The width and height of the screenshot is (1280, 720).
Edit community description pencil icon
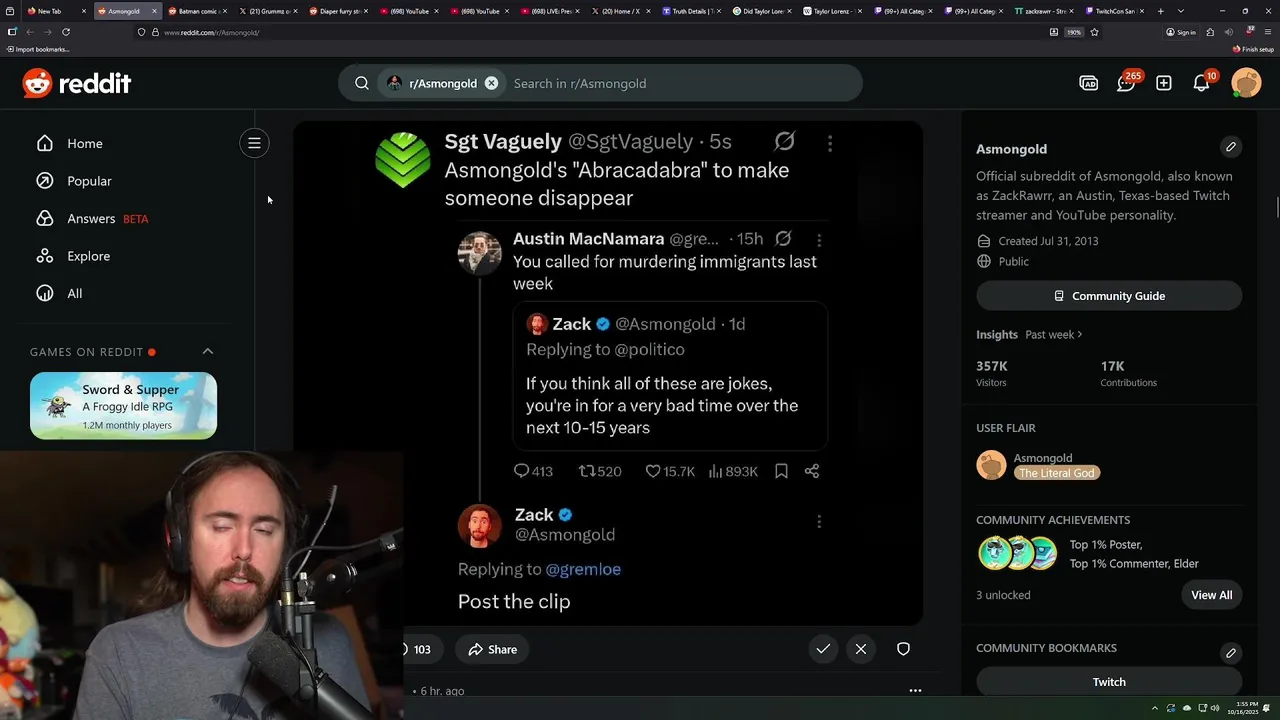[1231, 147]
